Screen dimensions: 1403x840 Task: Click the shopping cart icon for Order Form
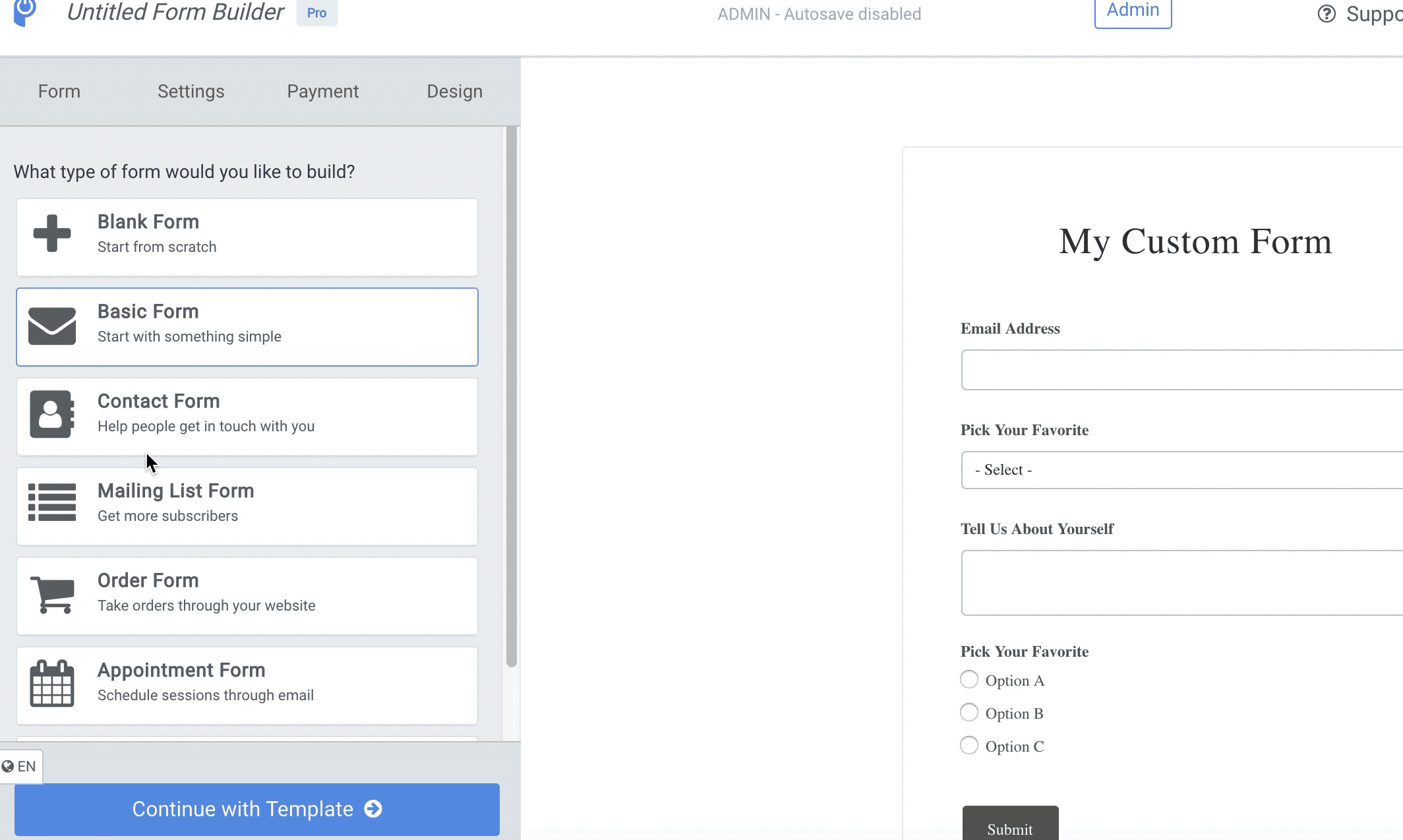(53, 594)
